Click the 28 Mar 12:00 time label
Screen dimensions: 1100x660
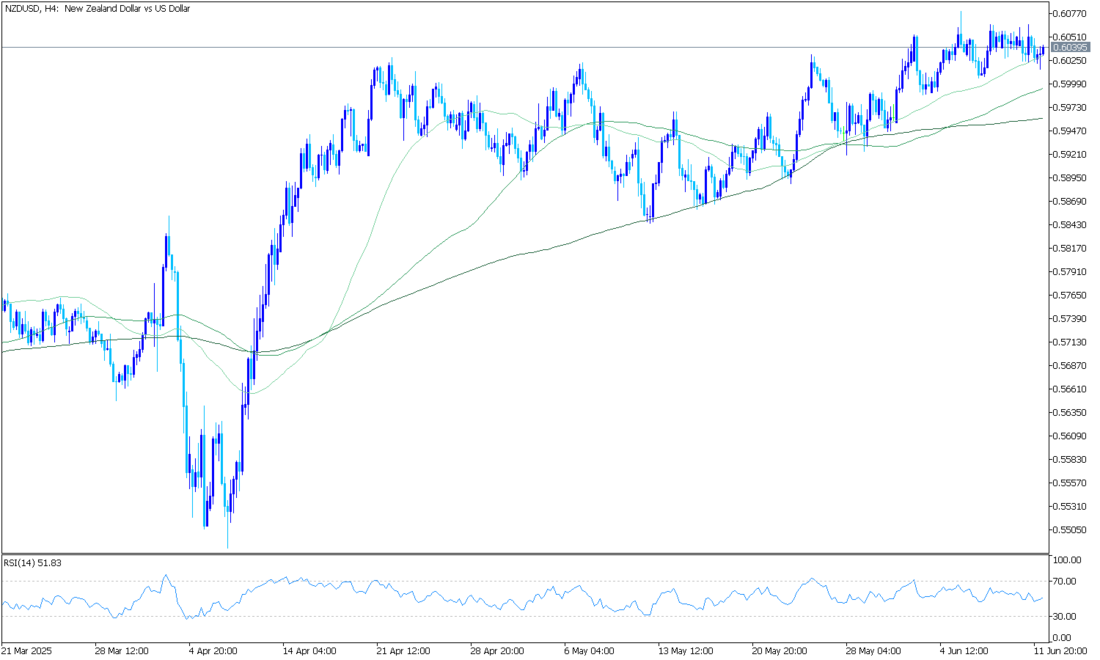(x=120, y=651)
